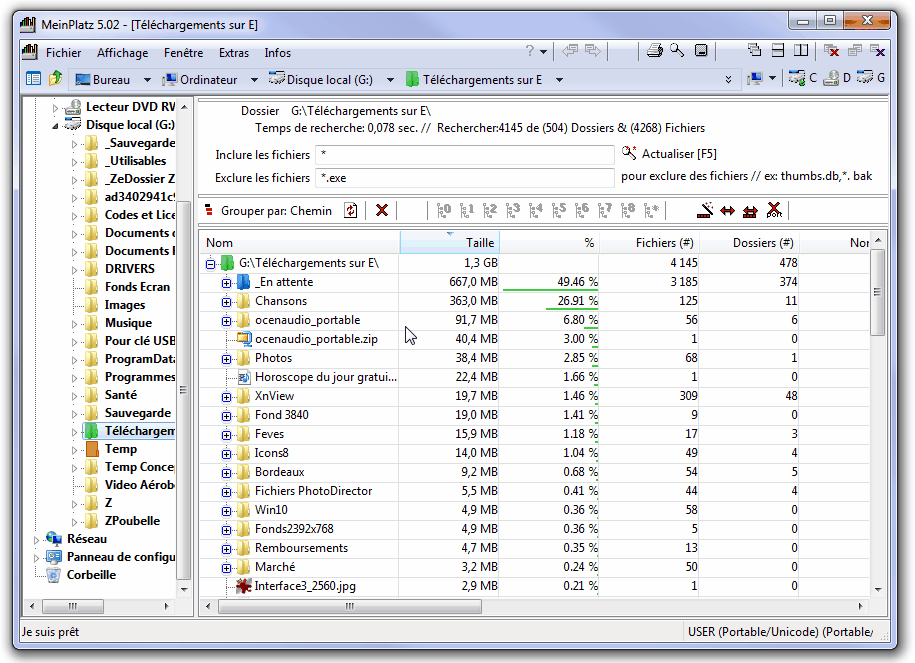The width and height of the screenshot is (915, 663).
Task: Click the auto-fit column width arrows icon
Action: click(x=727, y=211)
